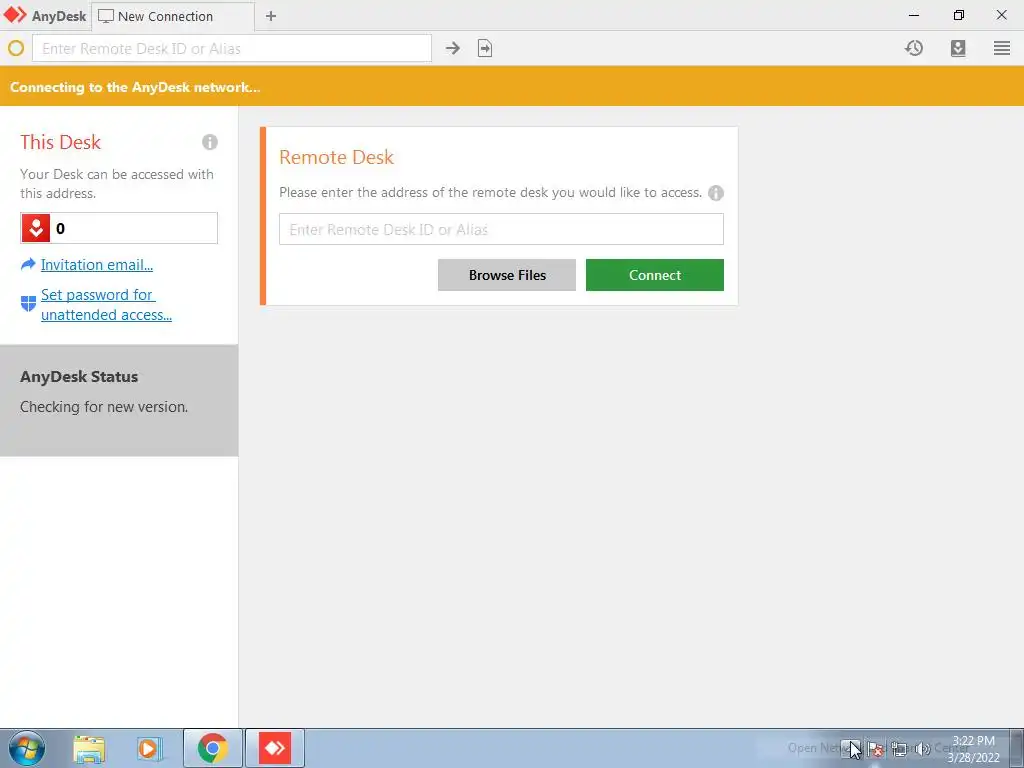Open Set password for unattended access link
The image size is (1024, 768).
(x=106, y=304)
